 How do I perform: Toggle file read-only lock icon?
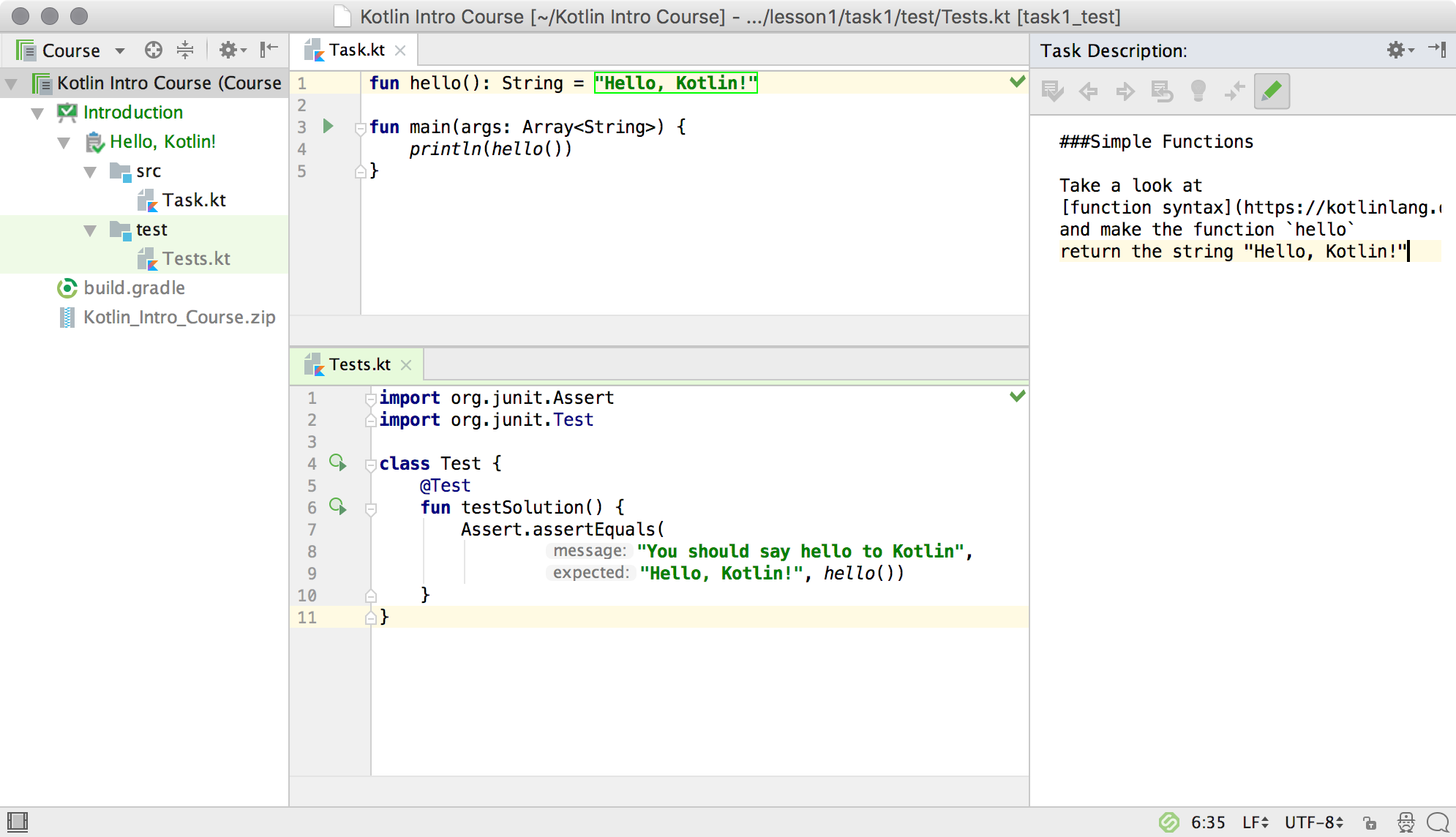tap(1370, 822)
